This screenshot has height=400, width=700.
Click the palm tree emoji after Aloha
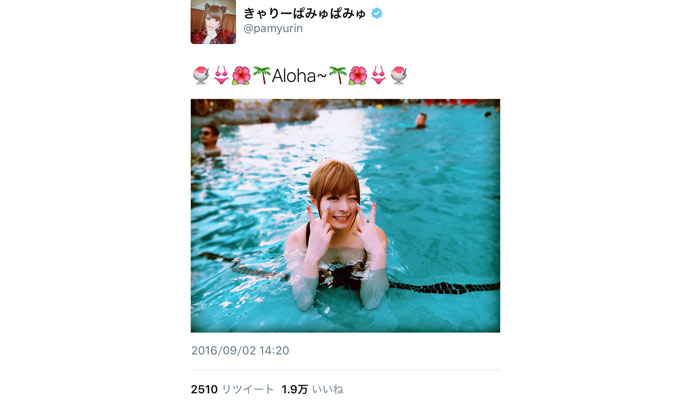coord(338,75)
